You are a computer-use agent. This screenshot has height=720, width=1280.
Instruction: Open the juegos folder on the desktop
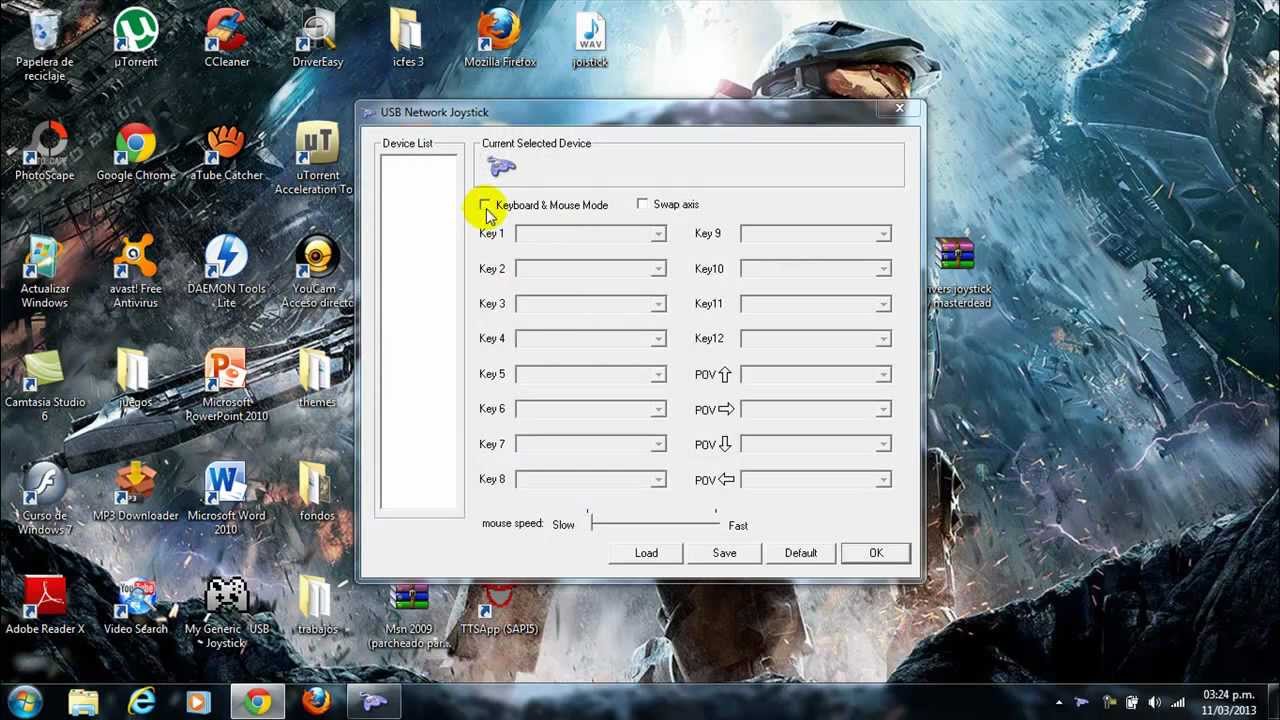click(135, 378)
